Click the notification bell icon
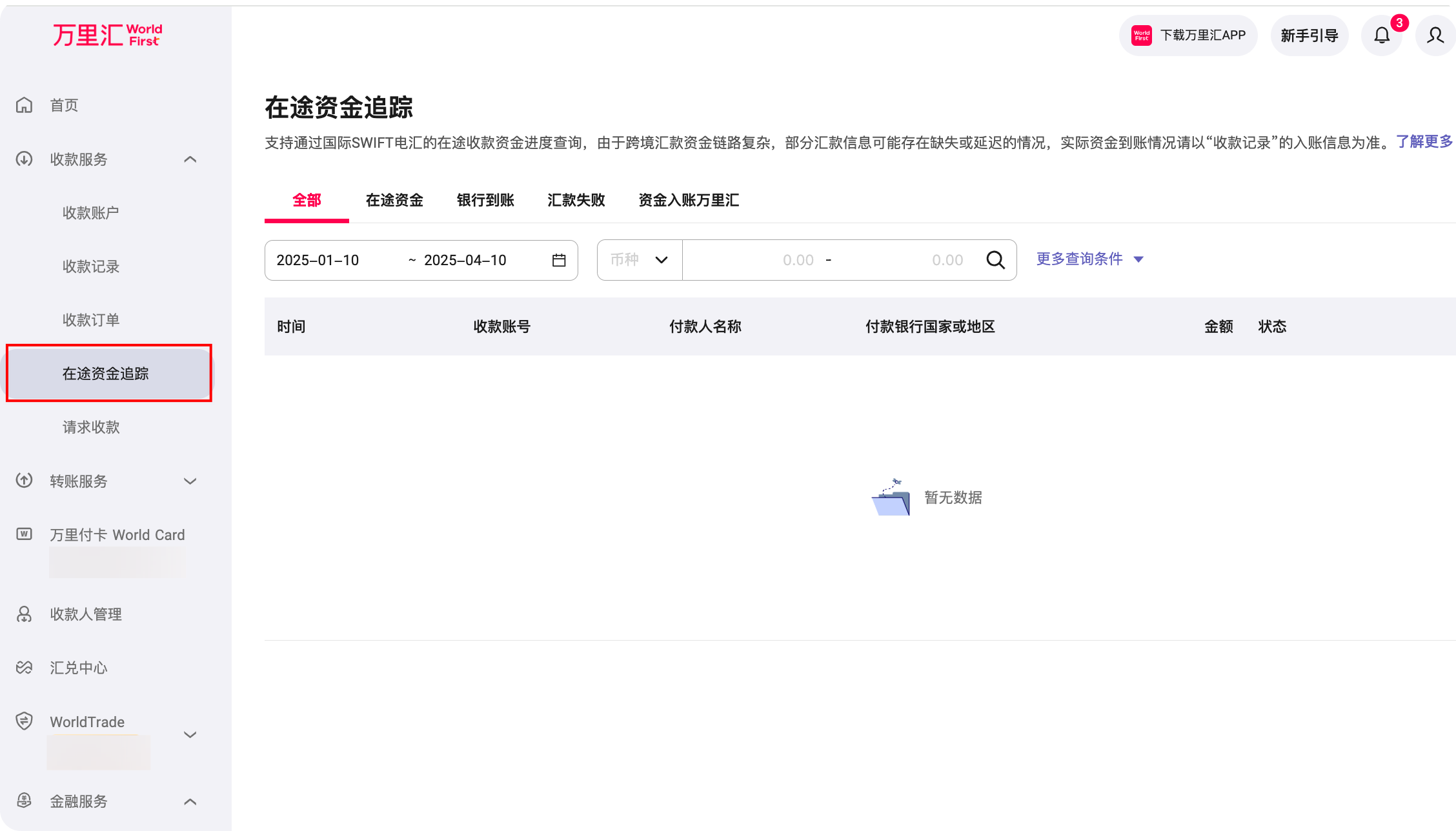Image resolution: width=1456 pixels, height=831 pixels. 1381,35
